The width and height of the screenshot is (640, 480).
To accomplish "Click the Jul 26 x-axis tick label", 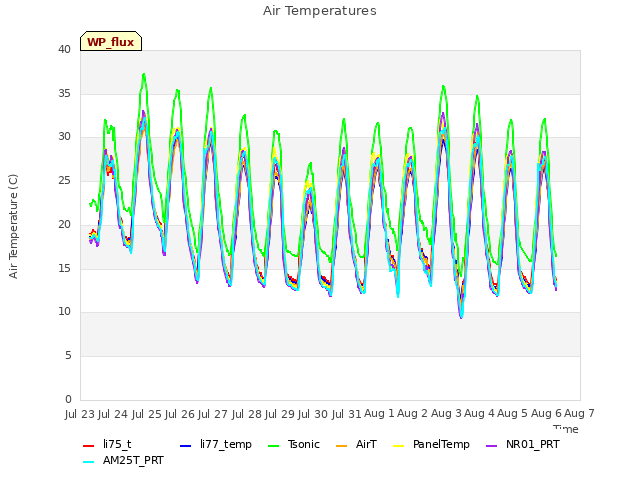I will (180, 414).
